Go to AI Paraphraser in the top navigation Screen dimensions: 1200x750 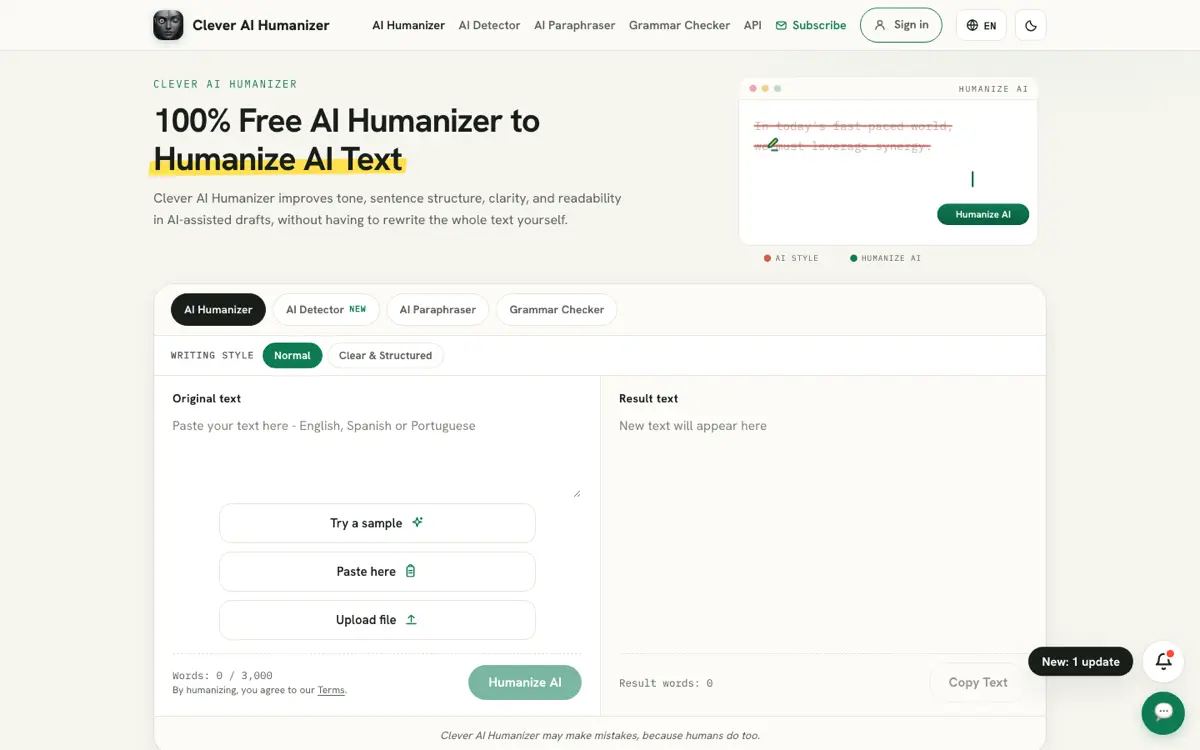pyautogui.click(x=574, y=25)
